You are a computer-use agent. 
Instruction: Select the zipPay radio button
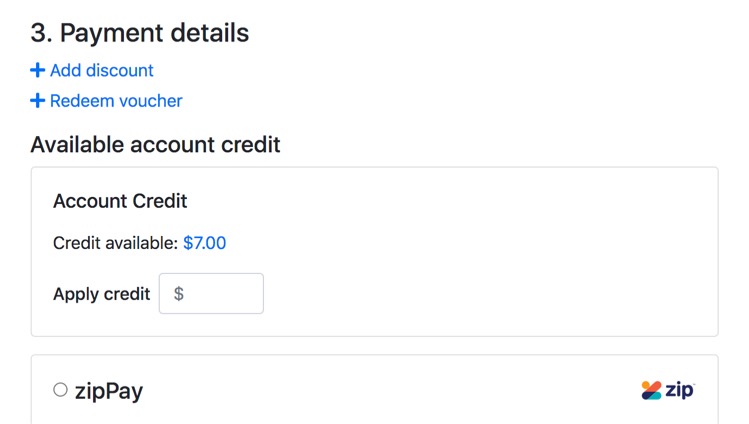61,390
